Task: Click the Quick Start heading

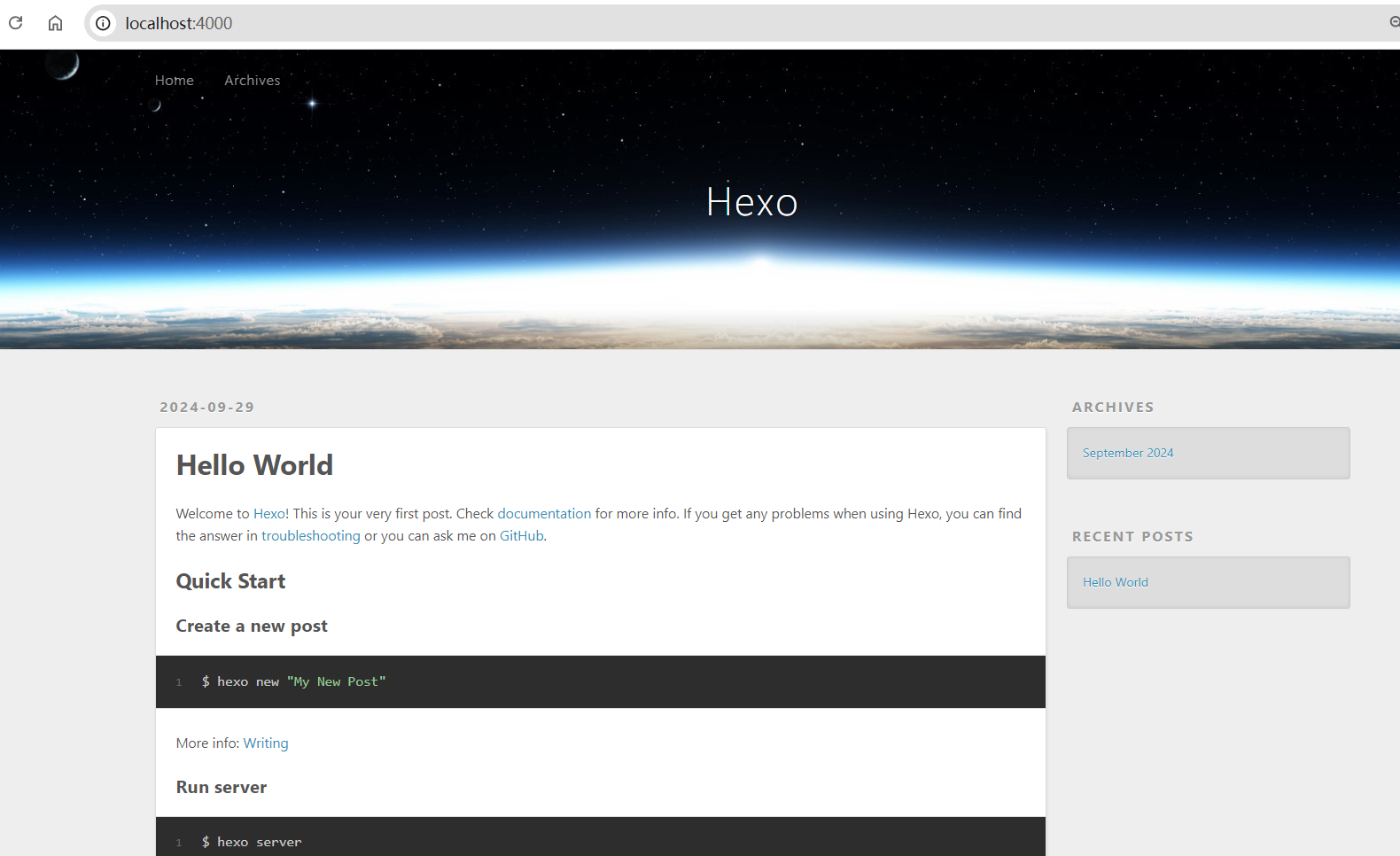Action: coord(231,581)
